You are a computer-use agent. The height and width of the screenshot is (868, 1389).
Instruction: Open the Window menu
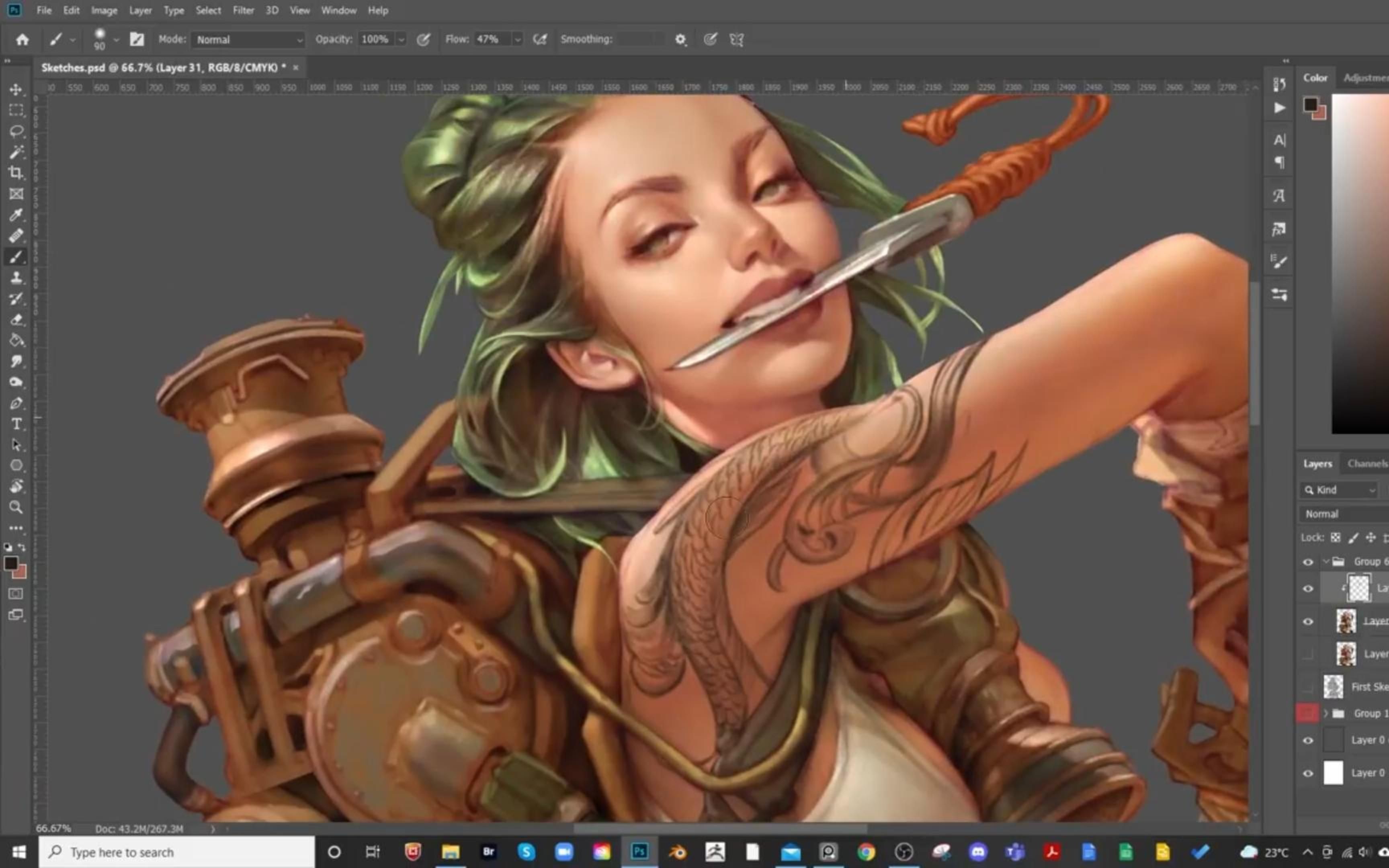[339, 10]
